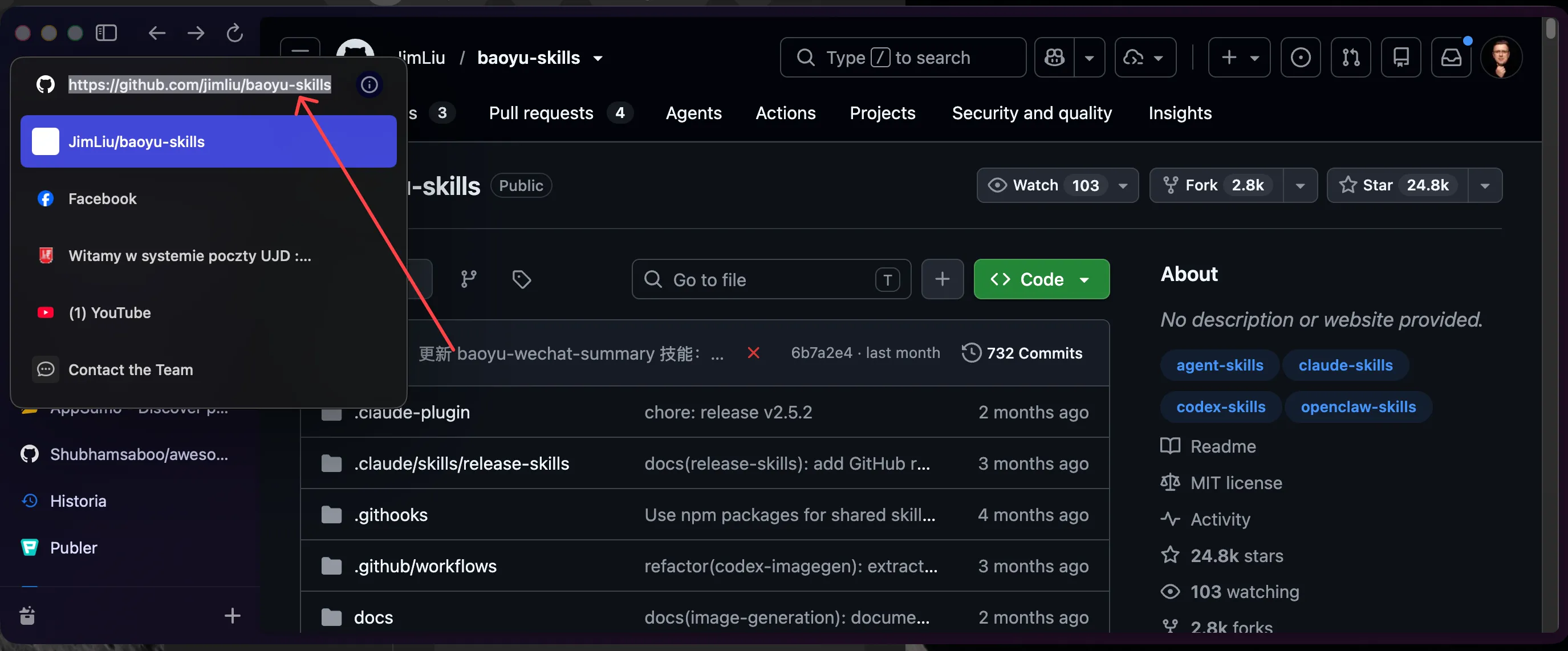Open the Security and quality tab
The height and width of the screenshot is (651, 1568).
pos(1031,113)
